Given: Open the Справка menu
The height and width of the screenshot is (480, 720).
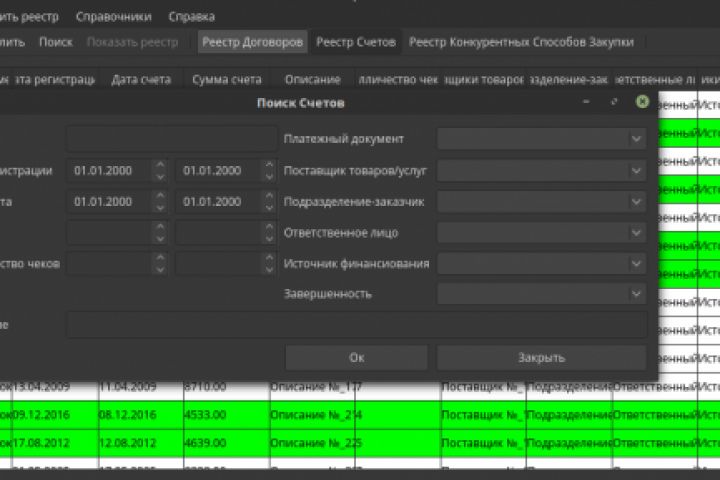Looking at the screenshot, I should (191, 17).
